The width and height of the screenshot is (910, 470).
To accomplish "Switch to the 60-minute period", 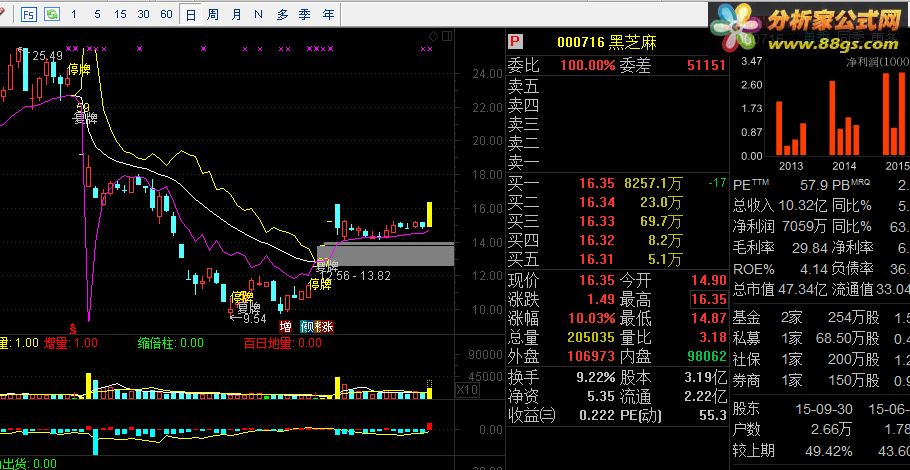I will click(x=167, y=15).
